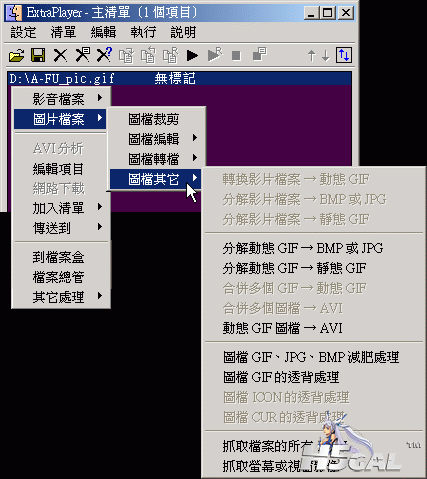Select 圖檔 GIF 的透背處理 menu entry
Viewport: 427px width, 479px height.
281,377
